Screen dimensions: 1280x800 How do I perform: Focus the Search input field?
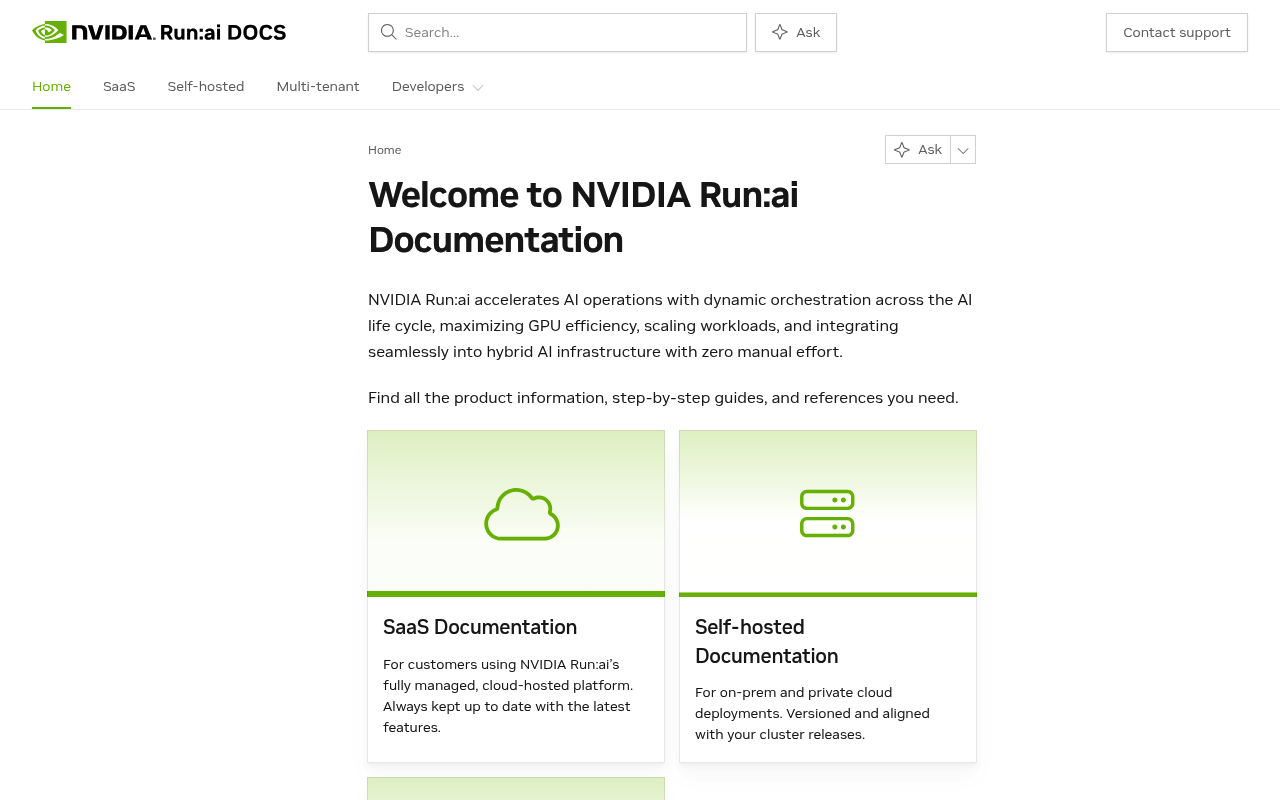(x=557, y=32)
